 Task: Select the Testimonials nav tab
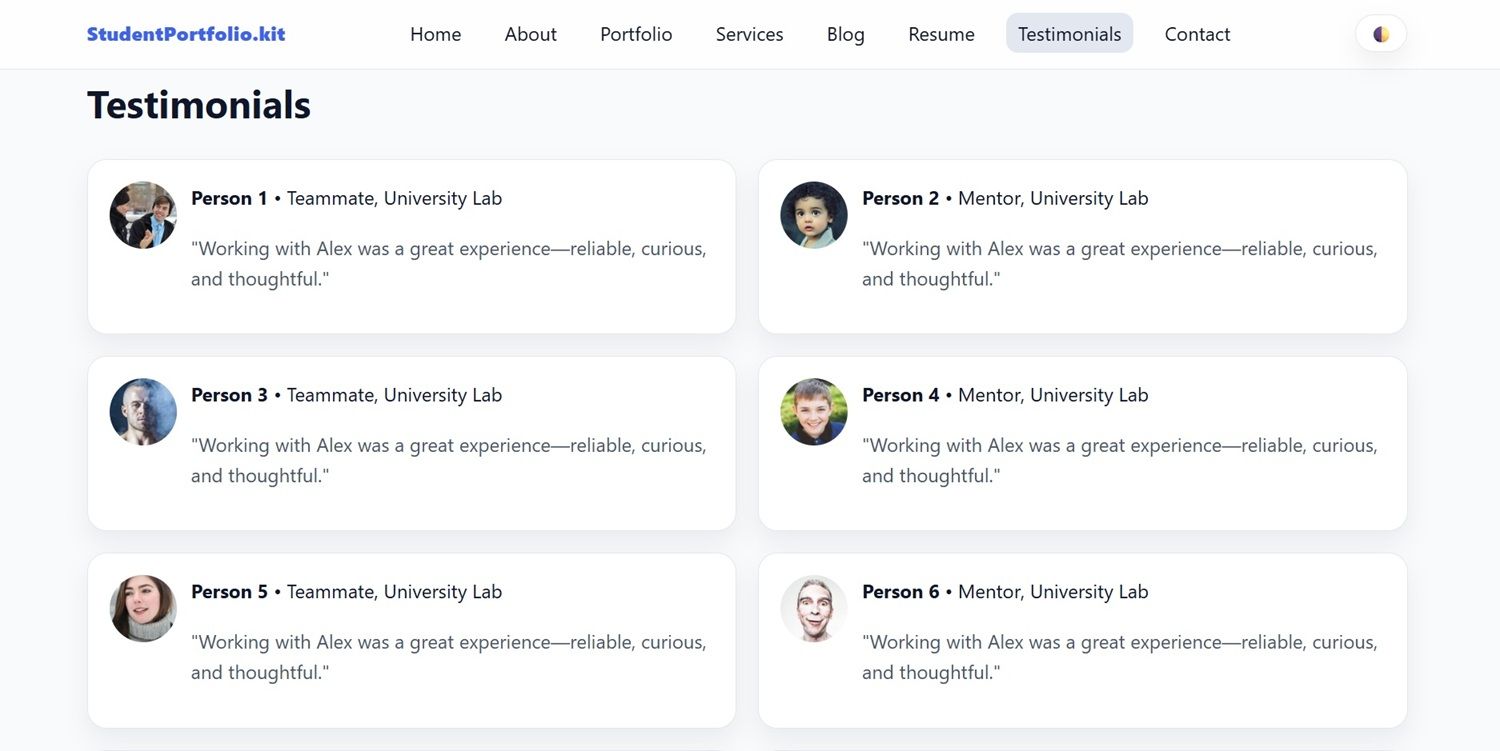(x=1069, y=34)
